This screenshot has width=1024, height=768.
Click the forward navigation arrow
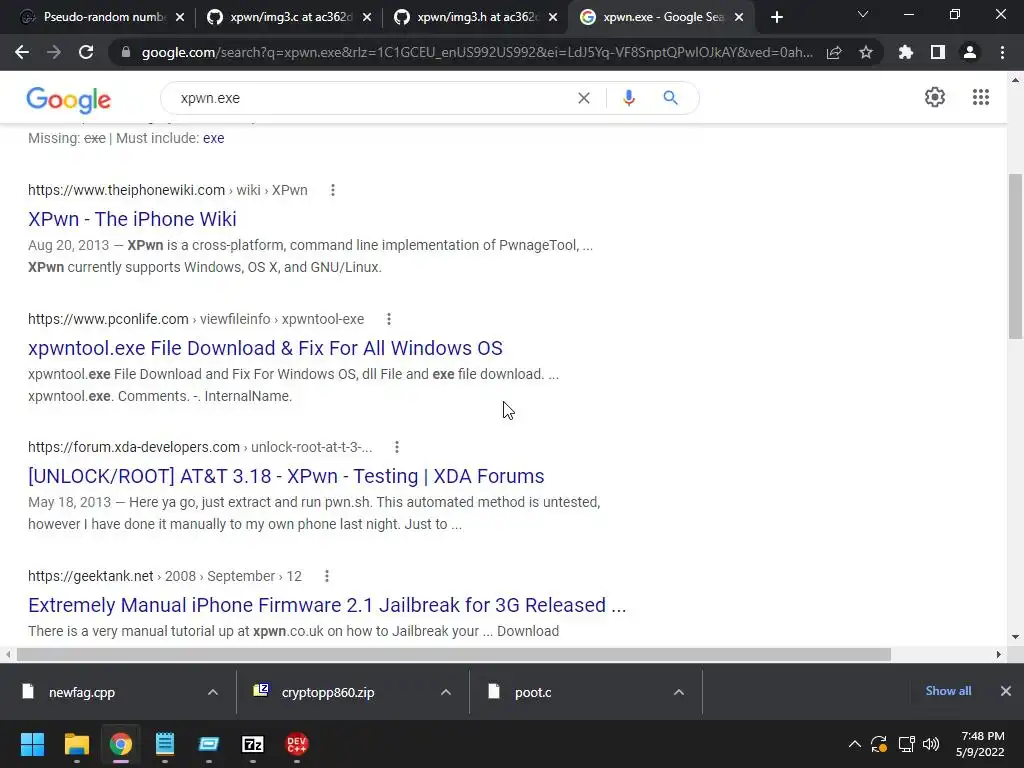[x=54, y=52]
